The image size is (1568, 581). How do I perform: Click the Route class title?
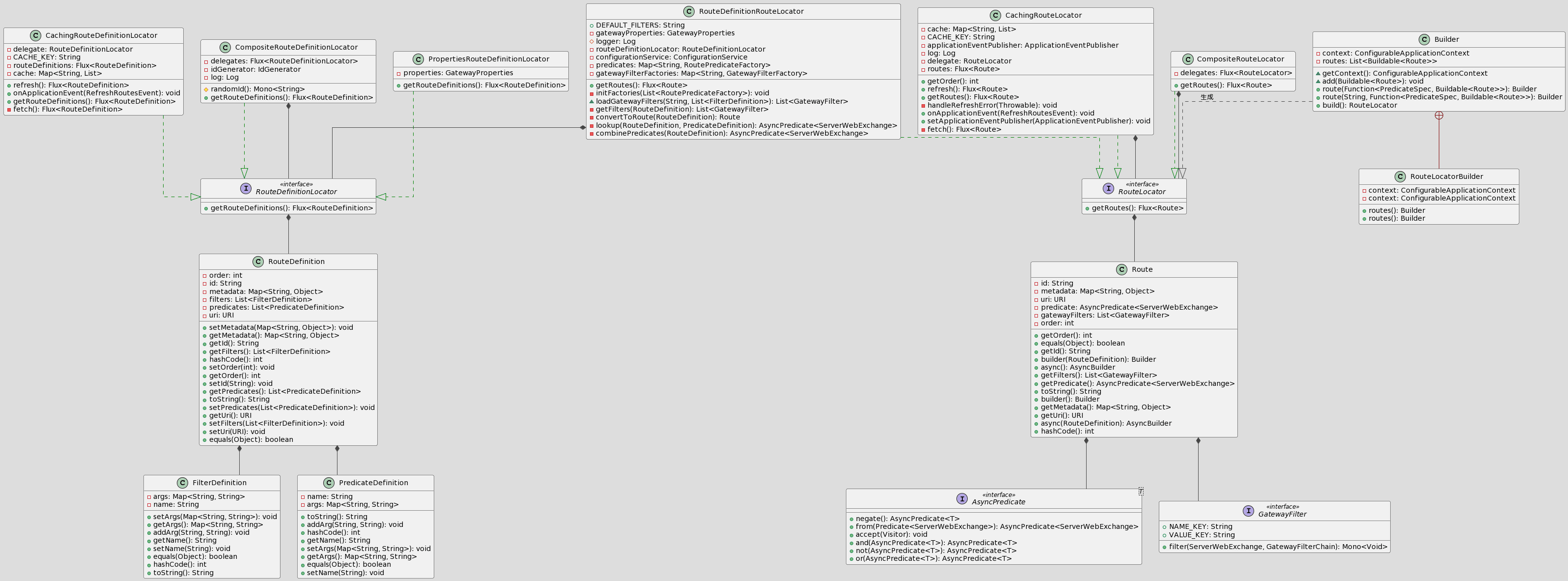pos(1142,270)
